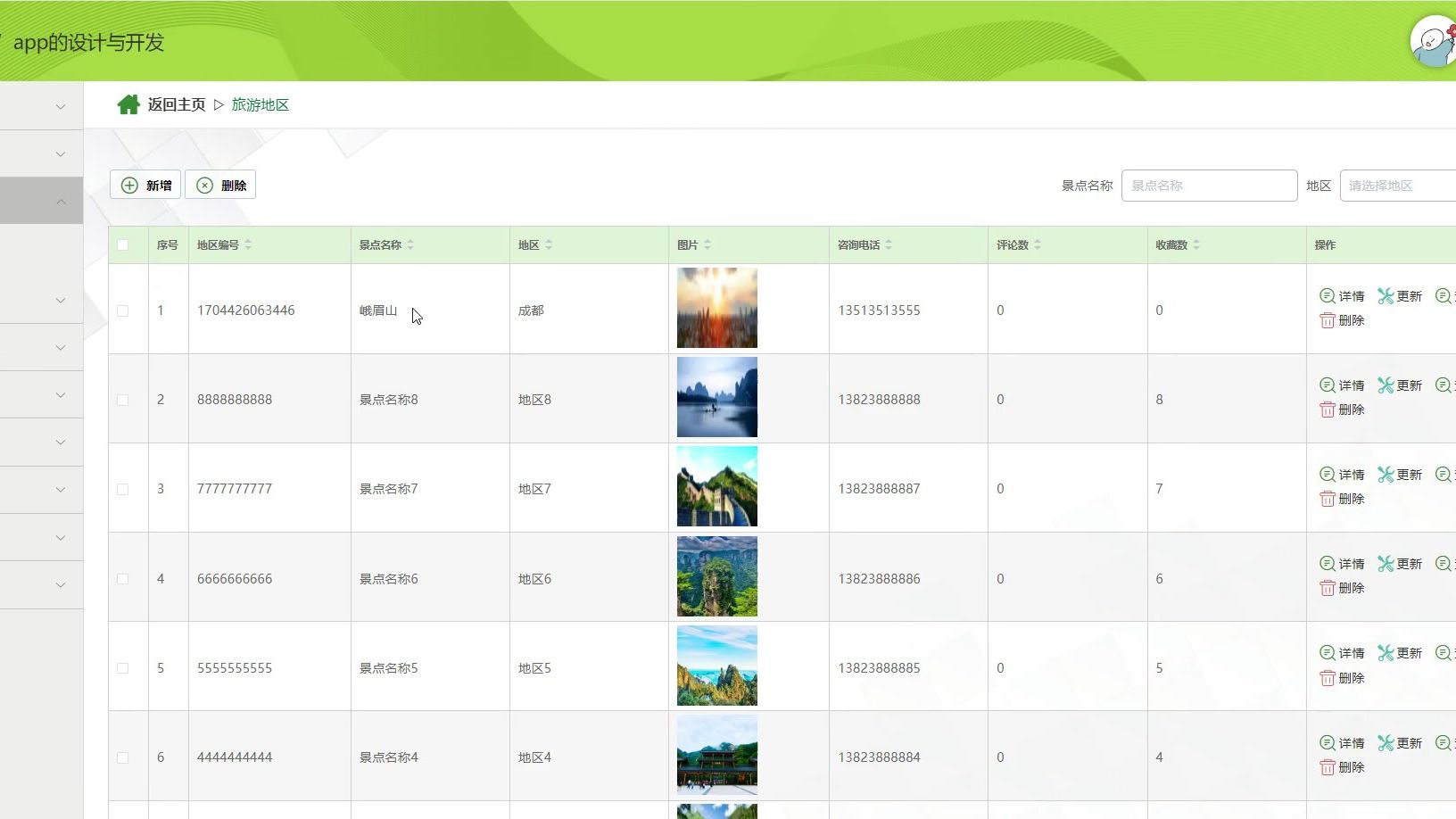The image size is (1456, 819).
Task: Sort by the 地区 column
Action: coord(549,244)
